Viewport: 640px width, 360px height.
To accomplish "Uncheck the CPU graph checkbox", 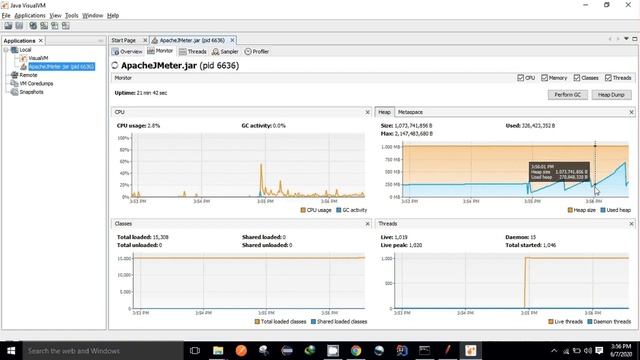I will point(520,78).
